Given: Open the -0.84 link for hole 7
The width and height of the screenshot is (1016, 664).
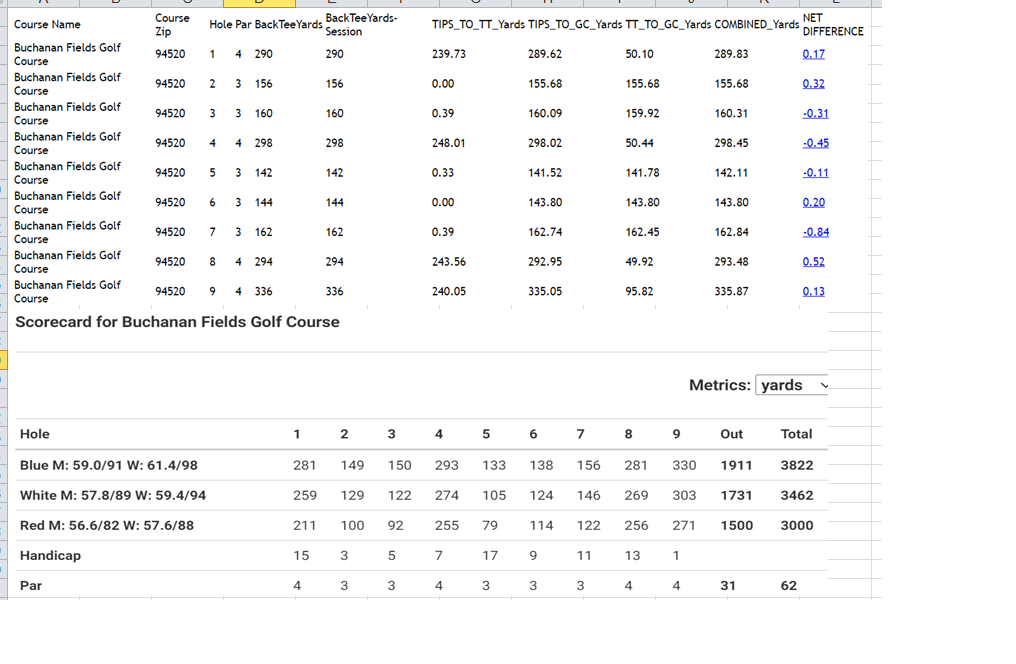Looking at the screenshot, I should 815,232.
